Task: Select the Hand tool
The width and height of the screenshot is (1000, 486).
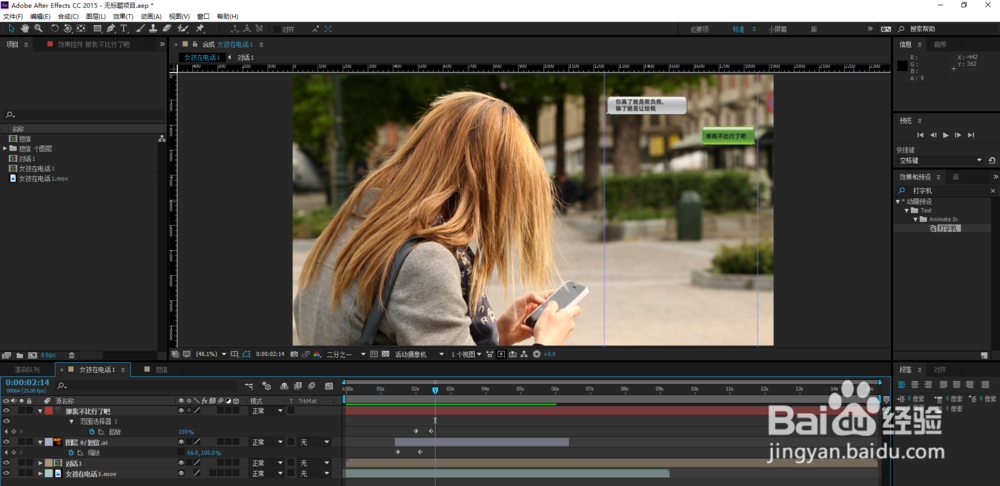Action: (x=25, y=29)
